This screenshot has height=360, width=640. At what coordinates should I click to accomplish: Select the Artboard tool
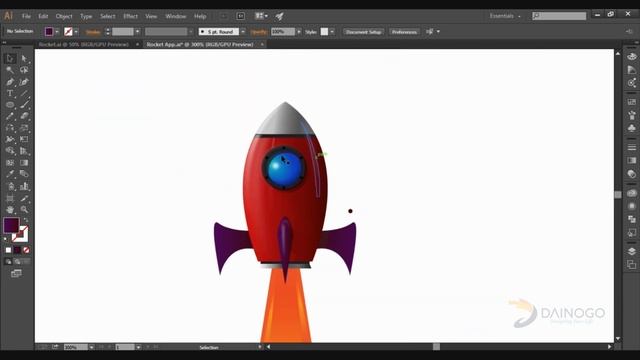point(10,198)
